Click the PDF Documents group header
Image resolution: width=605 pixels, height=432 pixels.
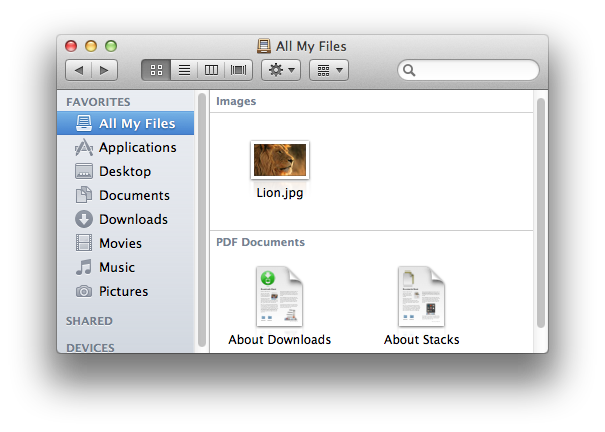click(260, 242)
